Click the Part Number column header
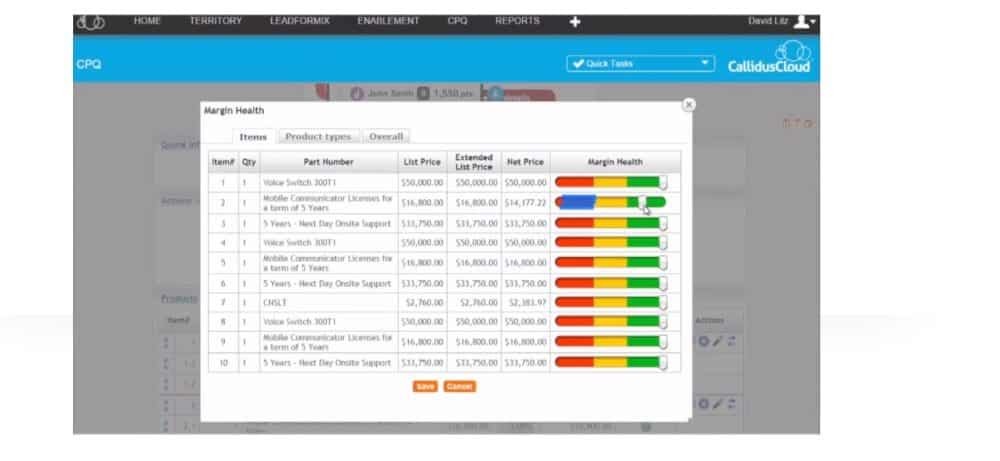 329,162
